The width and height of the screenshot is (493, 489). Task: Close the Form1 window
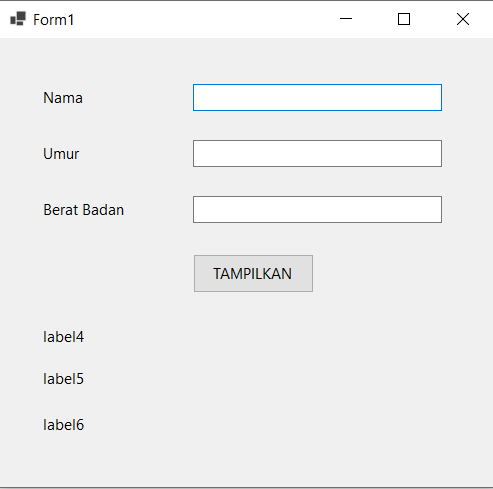click(x=463, y=19)
